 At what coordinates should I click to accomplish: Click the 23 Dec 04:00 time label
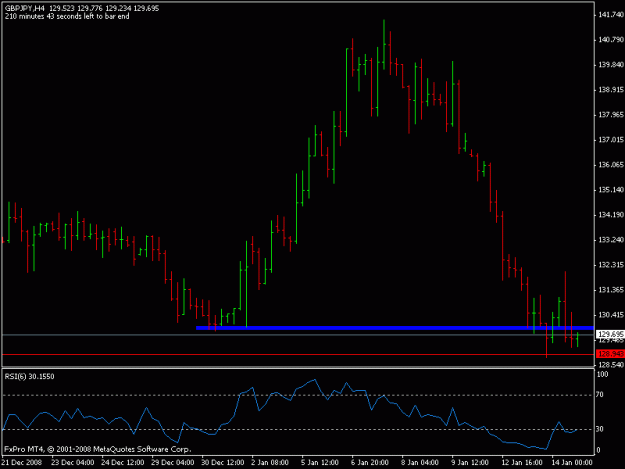(x=73, y=463)
